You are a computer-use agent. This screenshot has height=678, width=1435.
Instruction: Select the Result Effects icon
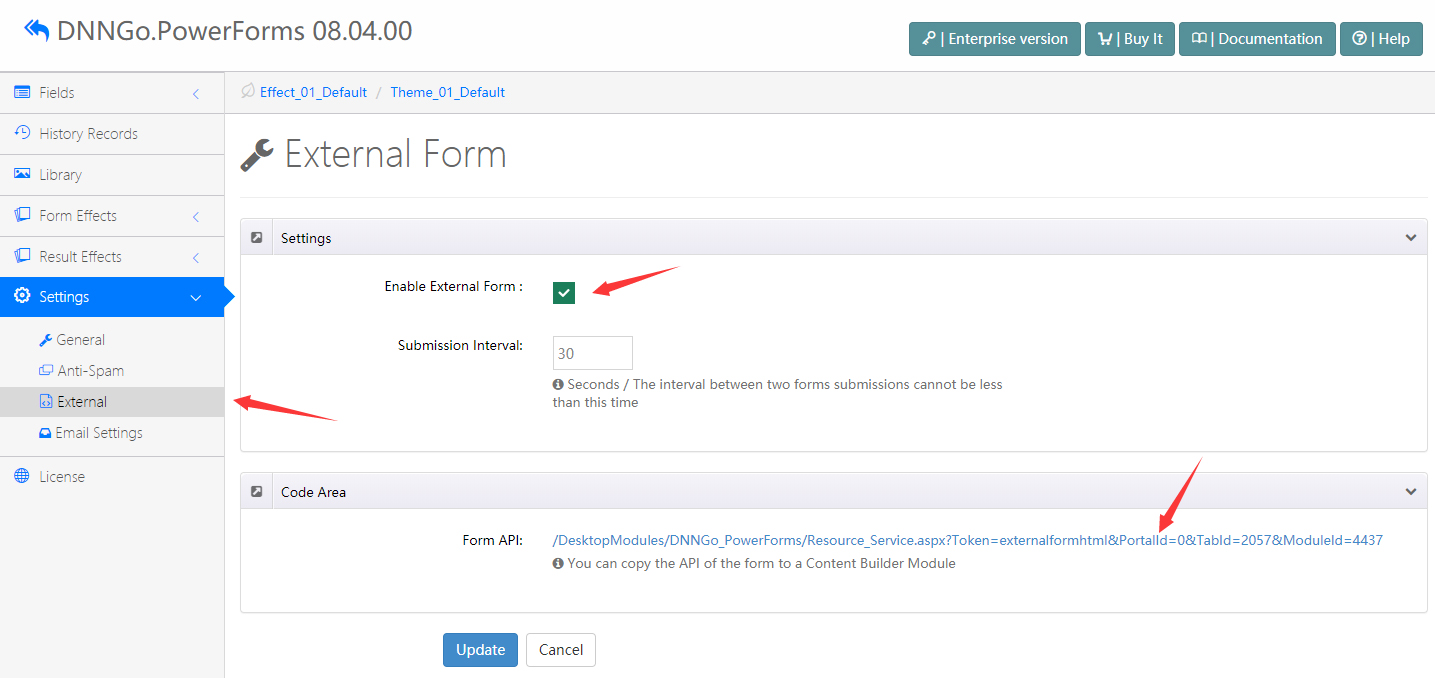tap(22, 256)
